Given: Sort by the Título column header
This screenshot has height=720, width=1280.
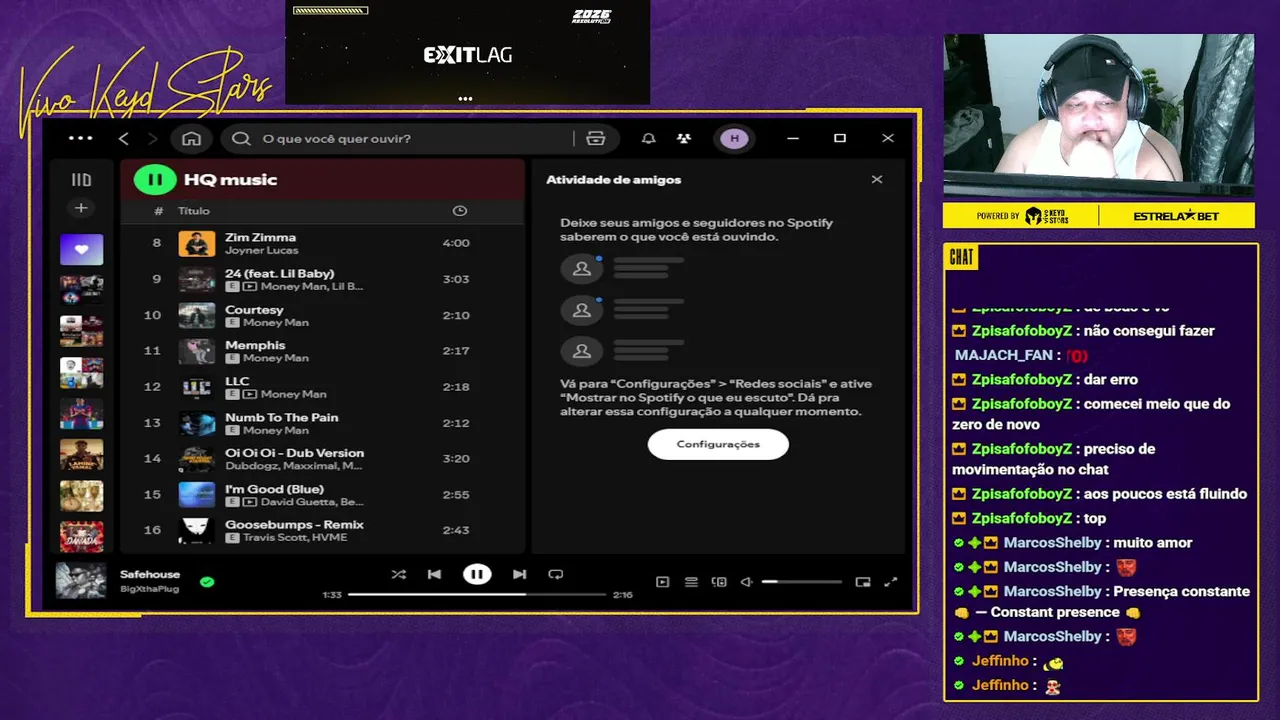Looking at the screenshot, I should [194, 211].
